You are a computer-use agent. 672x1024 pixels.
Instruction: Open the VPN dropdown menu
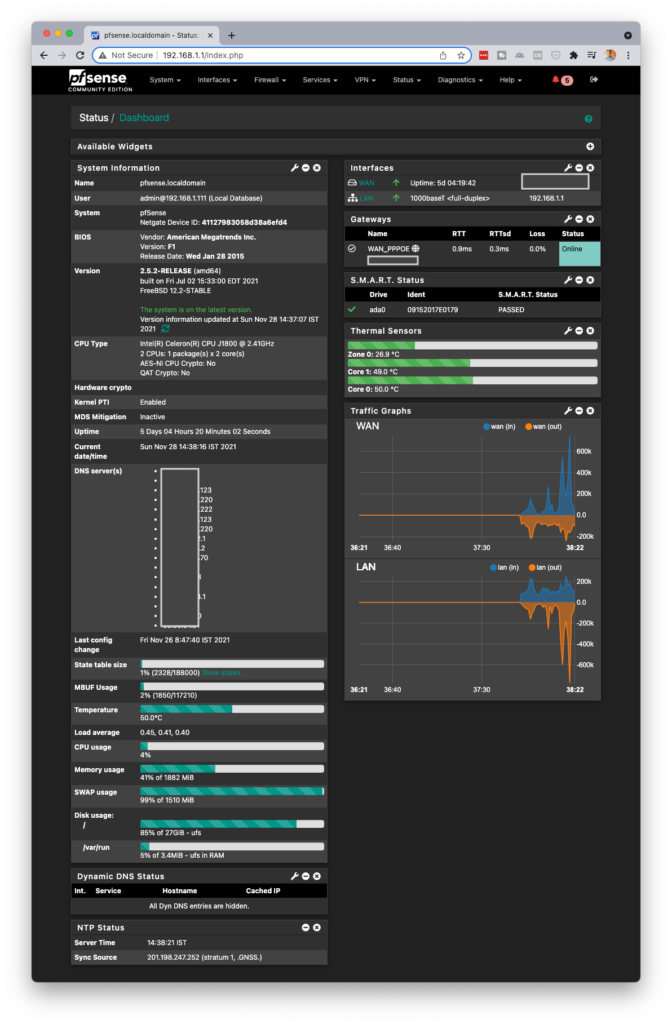tap(365, 80)
